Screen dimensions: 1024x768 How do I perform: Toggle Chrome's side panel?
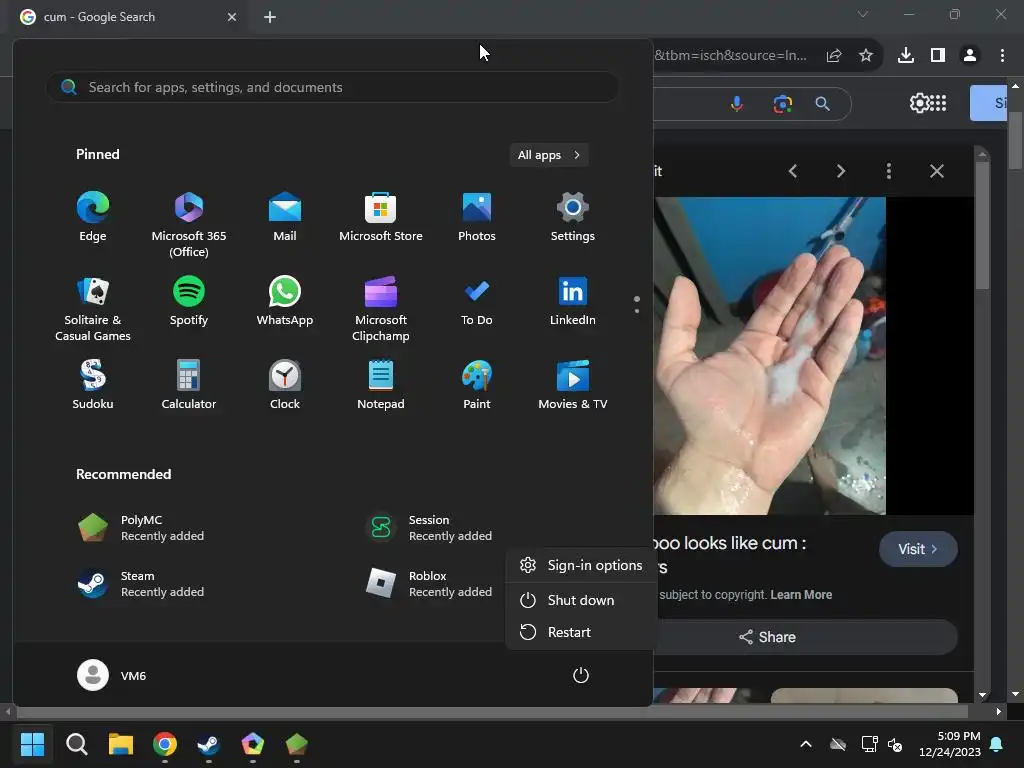[x=938, y=56]
